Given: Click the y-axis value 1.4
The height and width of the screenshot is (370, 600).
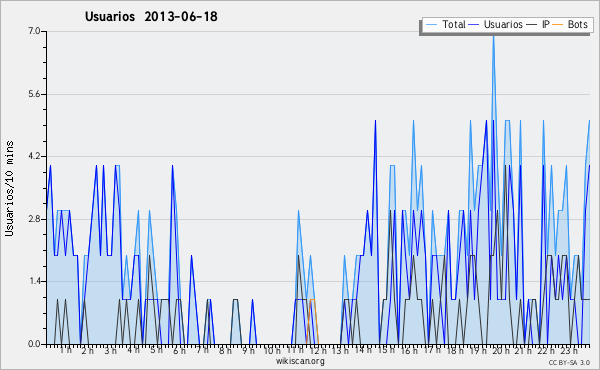Looking at the screenshot, I should pos(34,281).
